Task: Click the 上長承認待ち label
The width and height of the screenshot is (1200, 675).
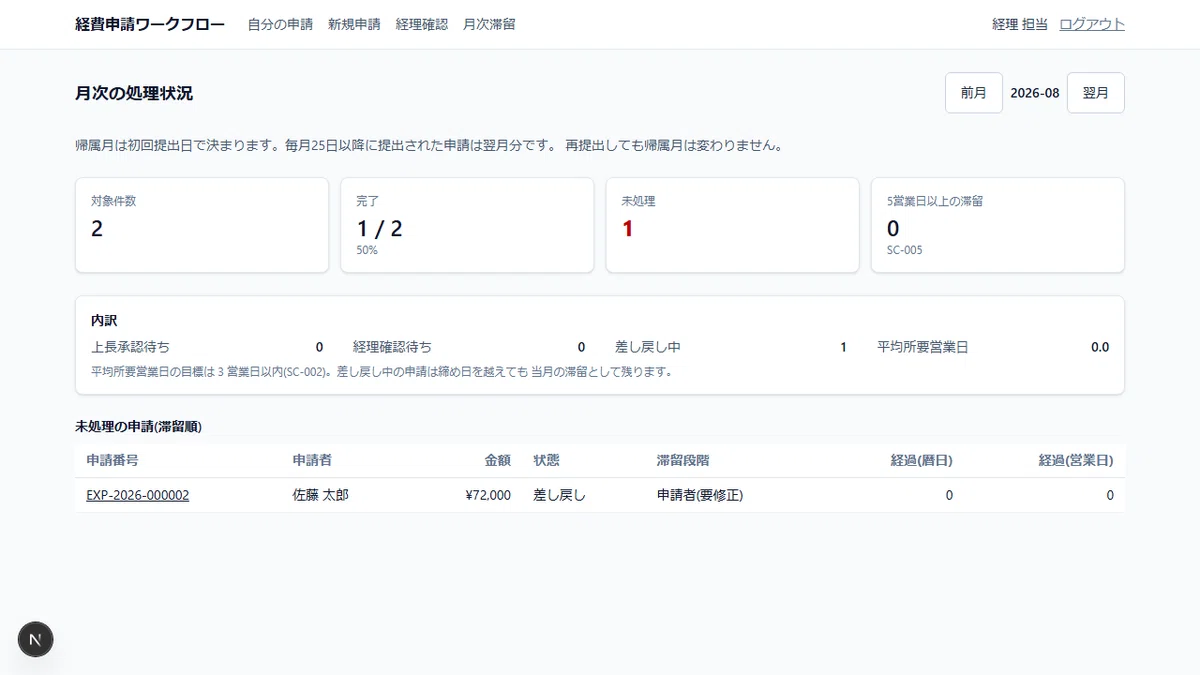Action: [x=130, y=347]
